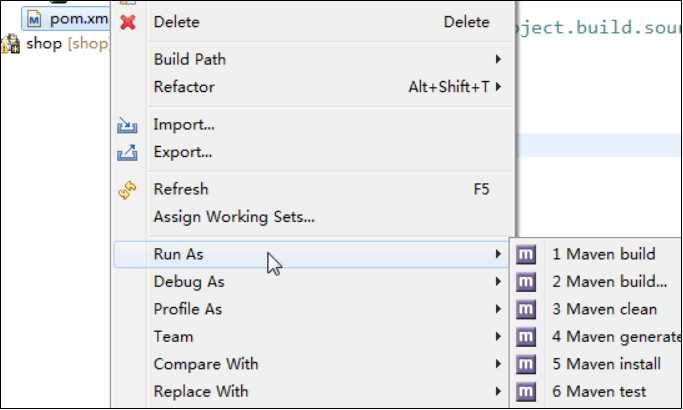The width and height of the screenshot is (683, 410).
Task: Expand the Refactor submenu arrow
Action: (498, 86)
